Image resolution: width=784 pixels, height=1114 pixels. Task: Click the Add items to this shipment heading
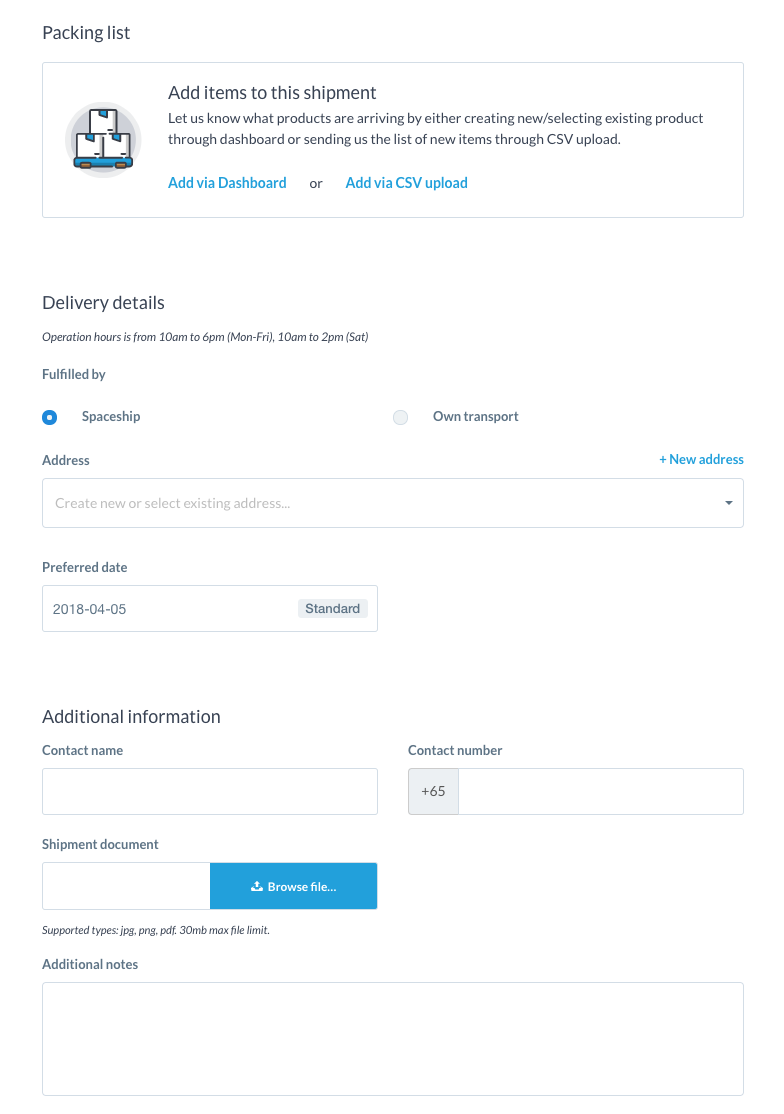pyautogui.click(x=272, y=93)
